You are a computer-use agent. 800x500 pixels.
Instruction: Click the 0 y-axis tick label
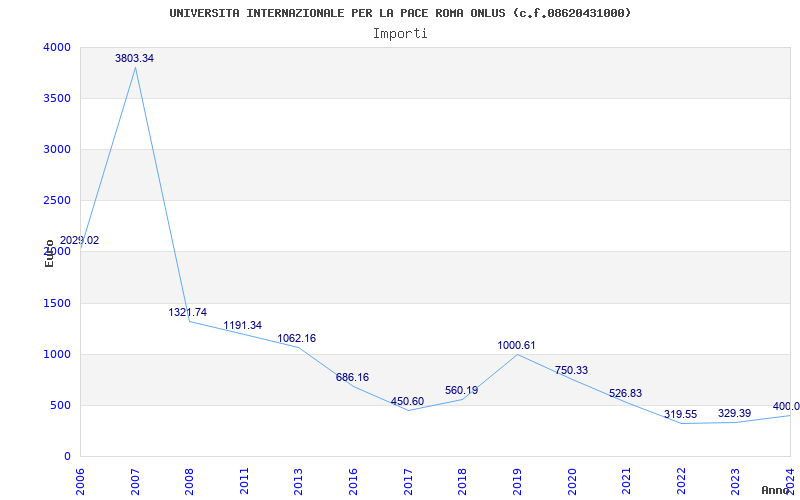pos(67,457)
